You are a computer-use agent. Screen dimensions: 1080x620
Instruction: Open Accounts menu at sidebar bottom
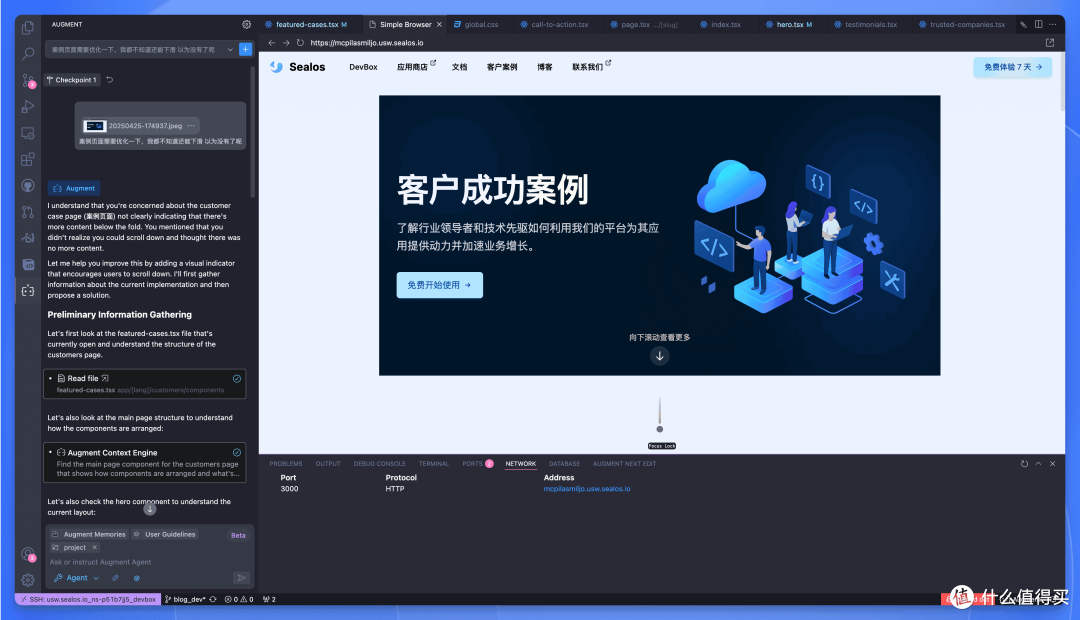(x=28, y=554)
